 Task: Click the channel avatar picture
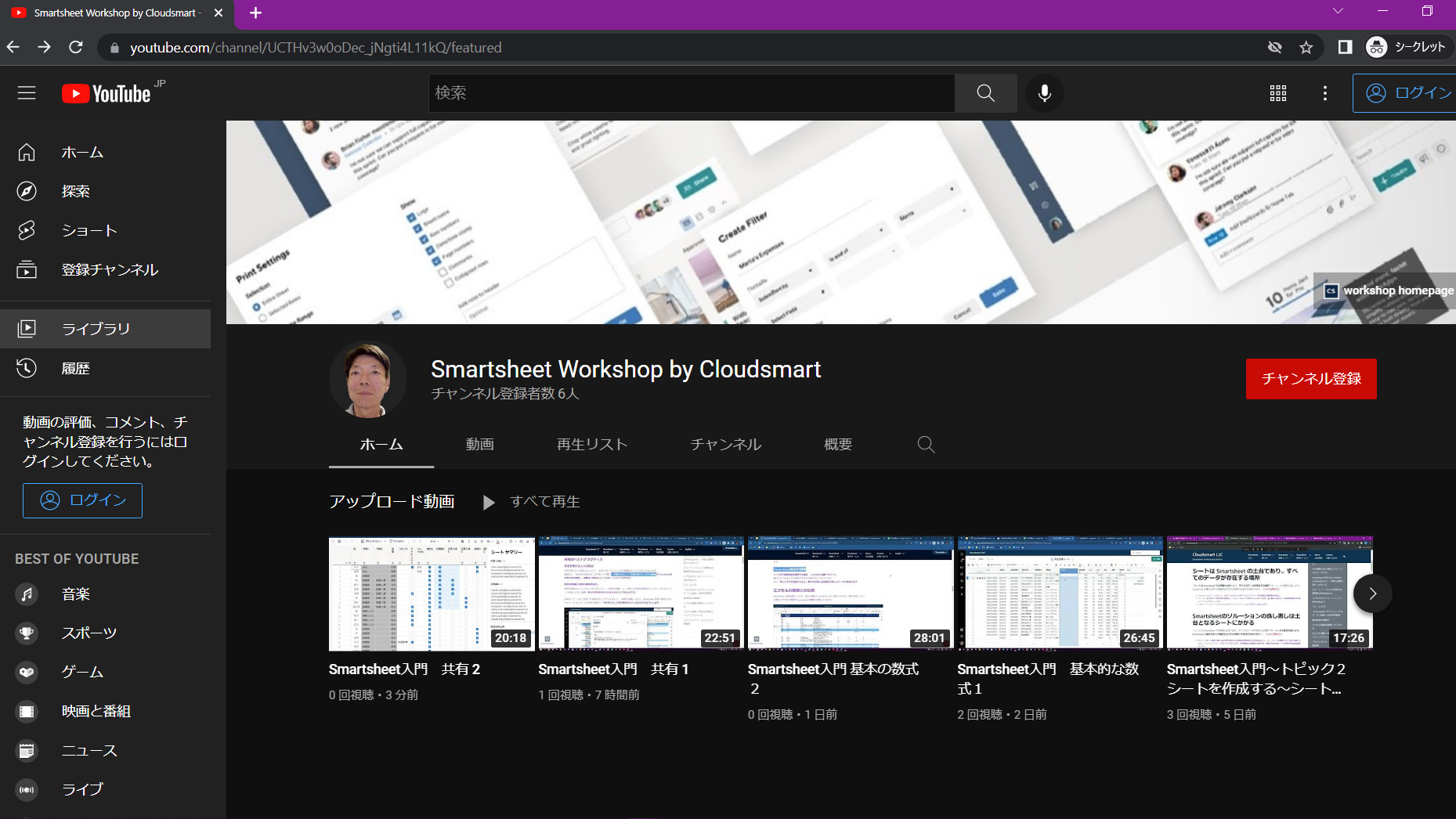368,379
